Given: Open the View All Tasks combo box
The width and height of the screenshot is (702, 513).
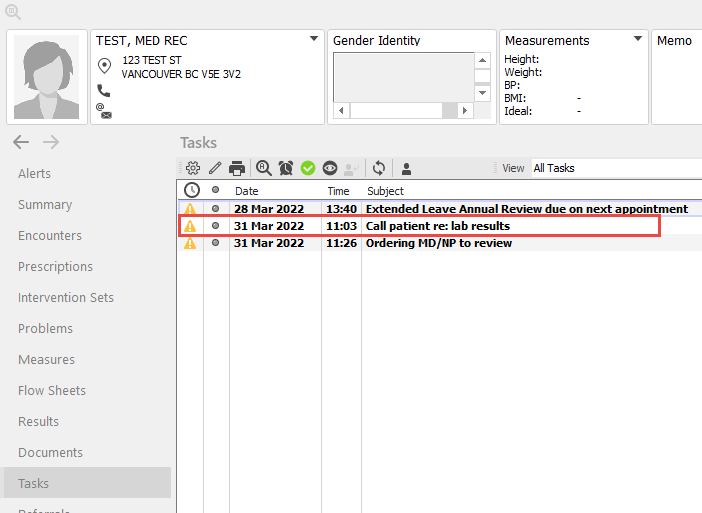Looking at the screenshot, I should tap(615, 168).
